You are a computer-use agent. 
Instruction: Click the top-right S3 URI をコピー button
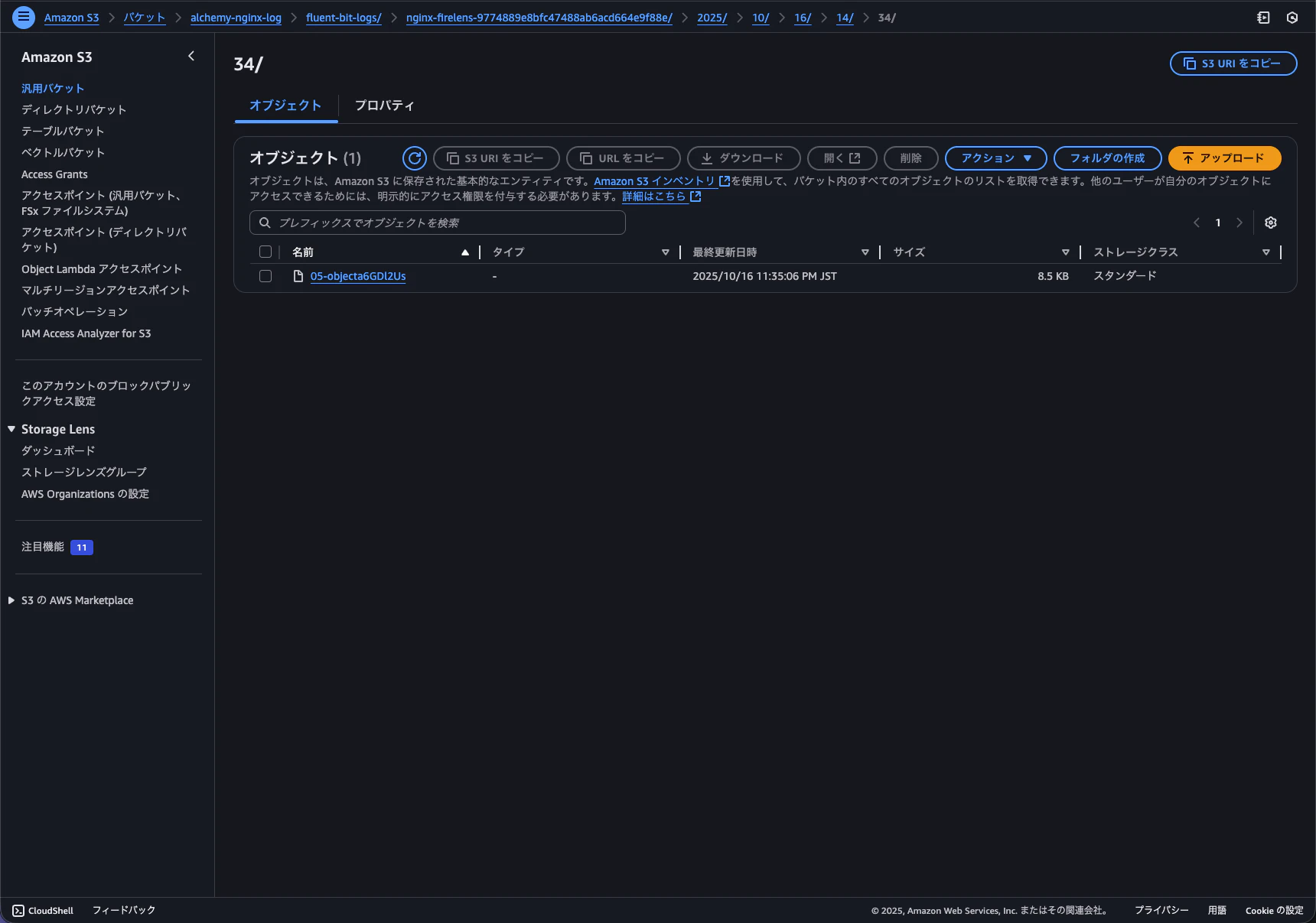pyautogui.click(x=1233, y=63)
